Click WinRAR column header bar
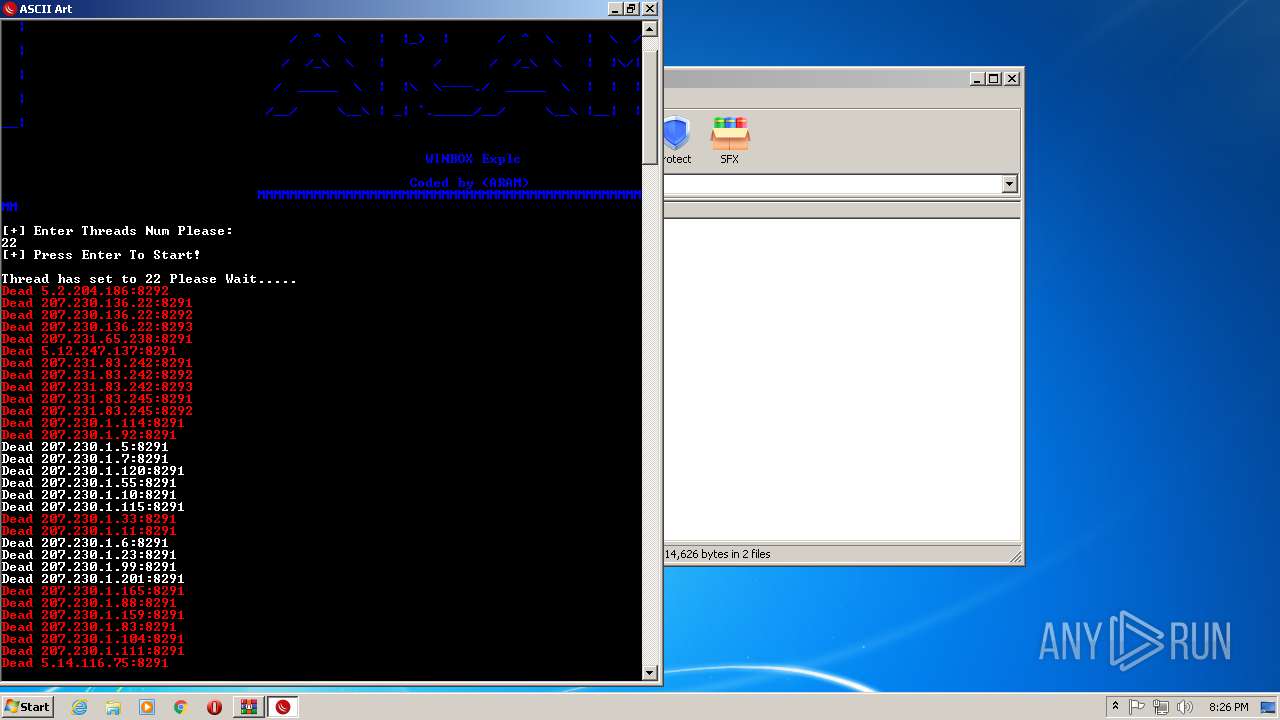 (841, 210)
